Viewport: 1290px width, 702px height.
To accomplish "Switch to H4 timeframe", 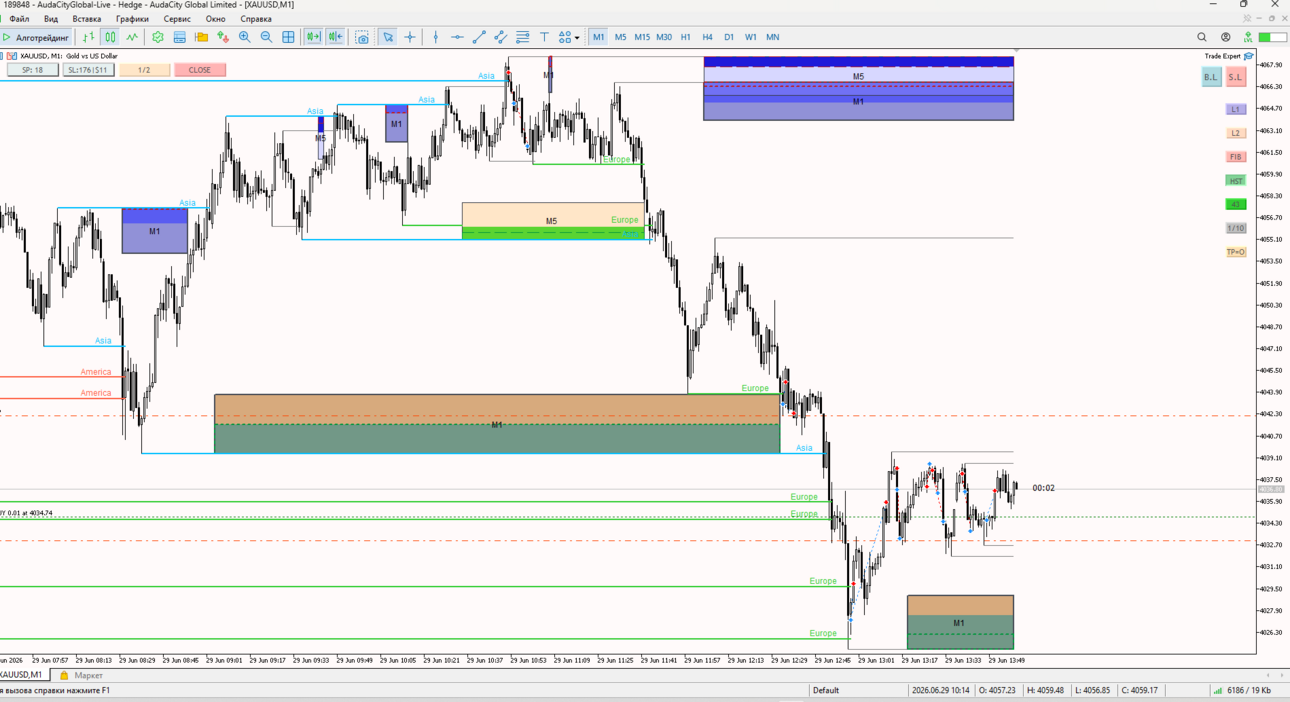I will tap(707, 37).
